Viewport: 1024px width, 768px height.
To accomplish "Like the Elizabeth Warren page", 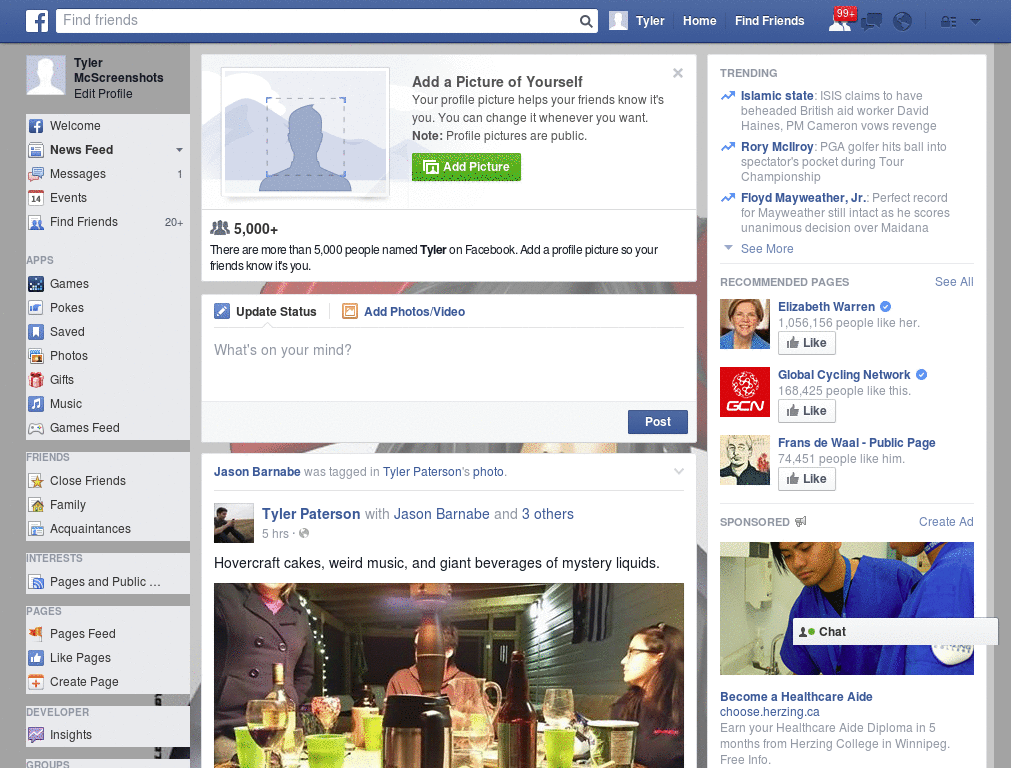I will [807, 343].
